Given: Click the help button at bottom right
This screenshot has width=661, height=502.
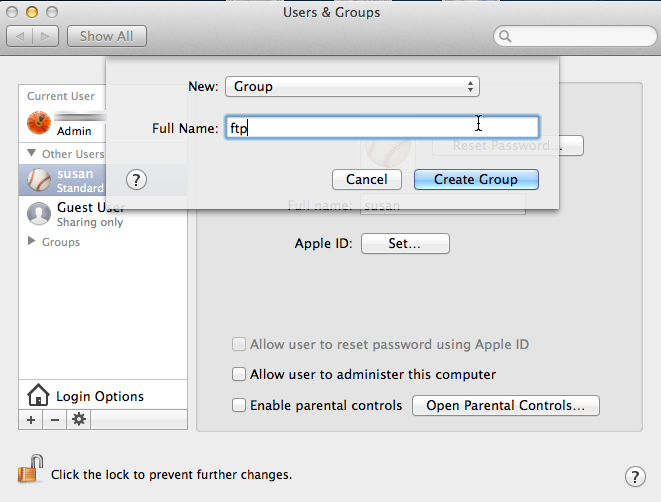Looking at the screenshot, I should pyautogui.click(x=634, y=476).
